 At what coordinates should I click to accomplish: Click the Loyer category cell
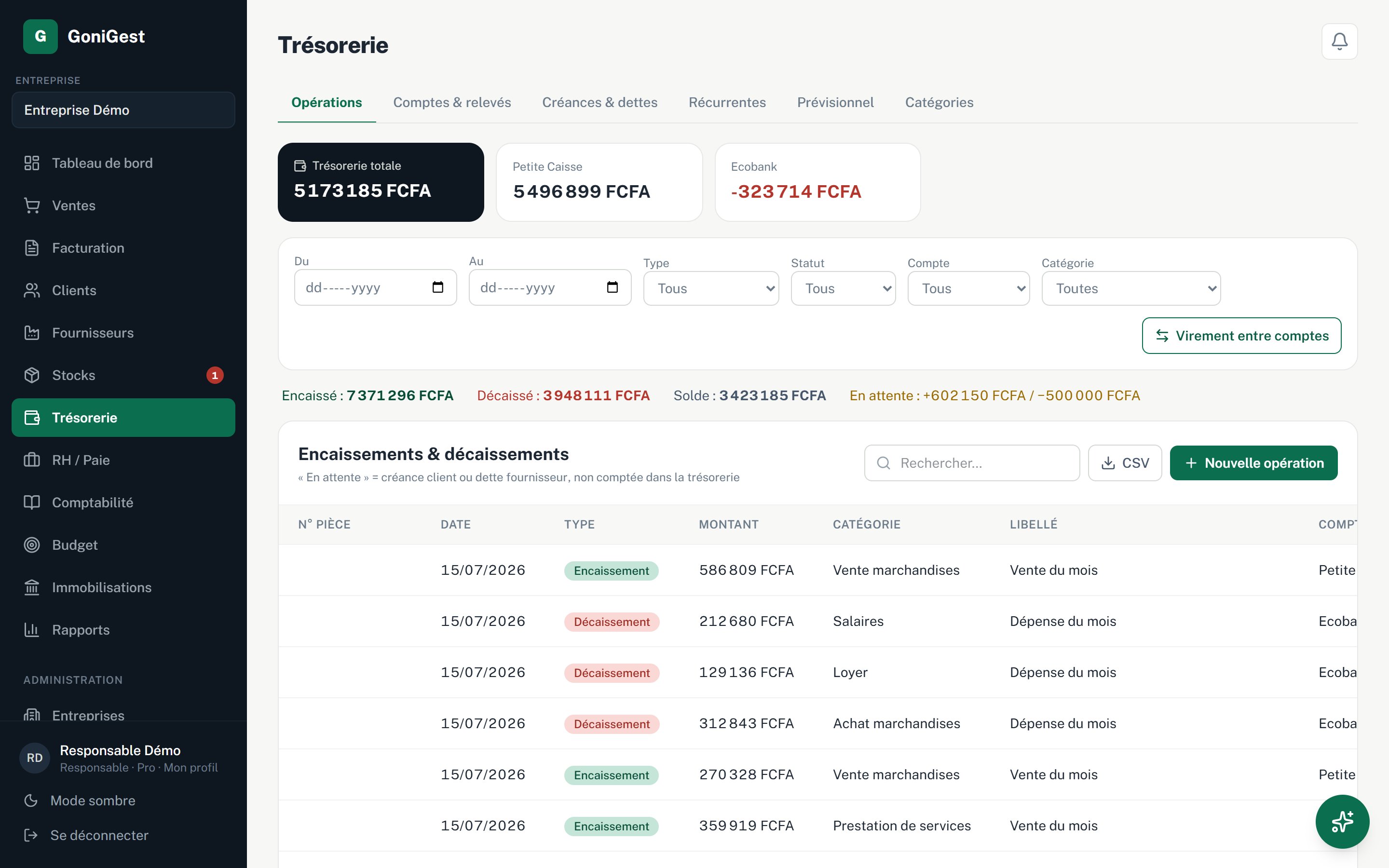point(850,672)
